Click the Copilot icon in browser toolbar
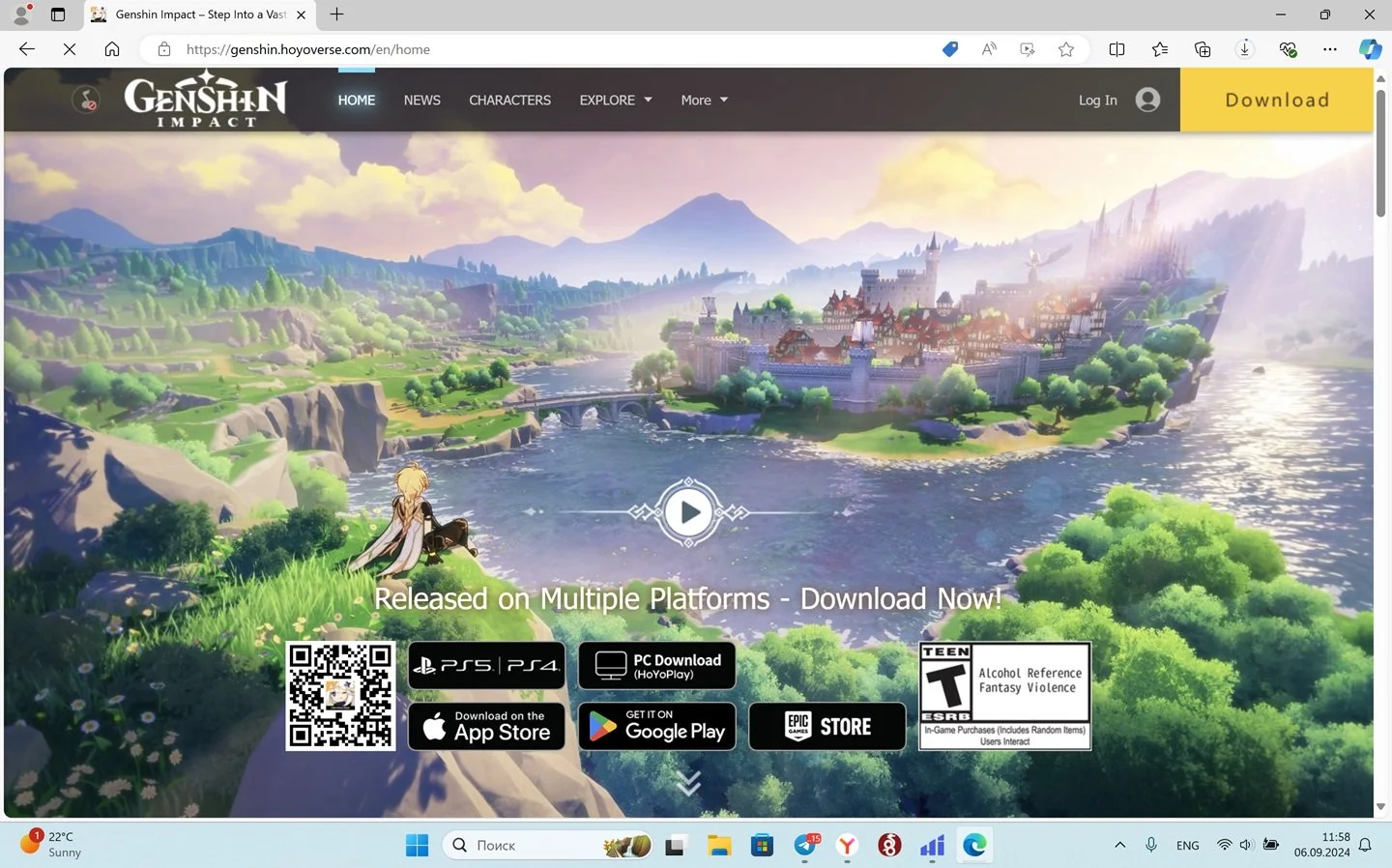This screenshot has height=868, width=1392. click(1370, 49)
